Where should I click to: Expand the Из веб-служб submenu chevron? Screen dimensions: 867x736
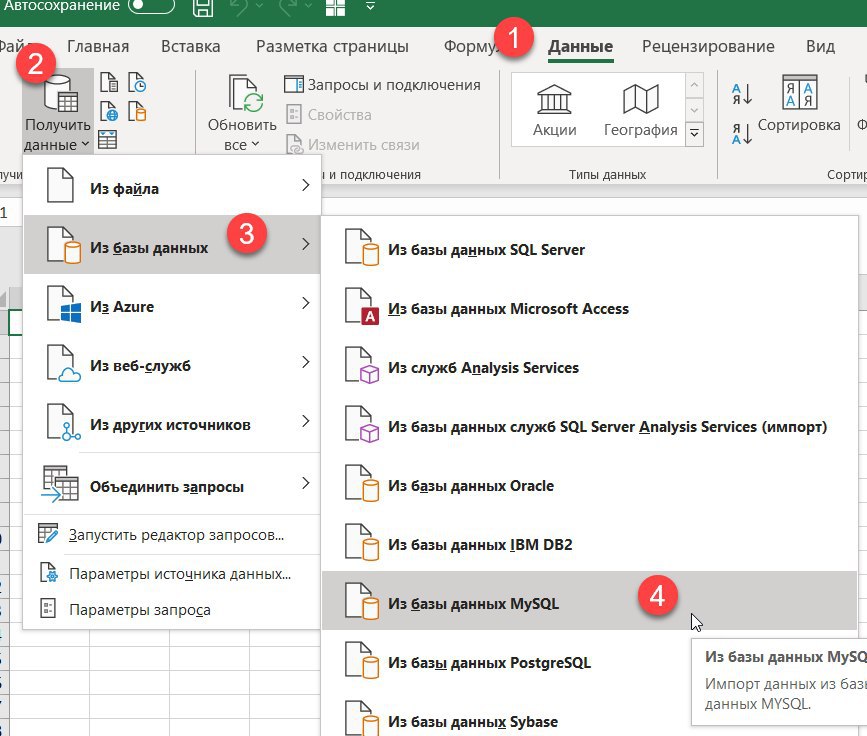(306, 362)
